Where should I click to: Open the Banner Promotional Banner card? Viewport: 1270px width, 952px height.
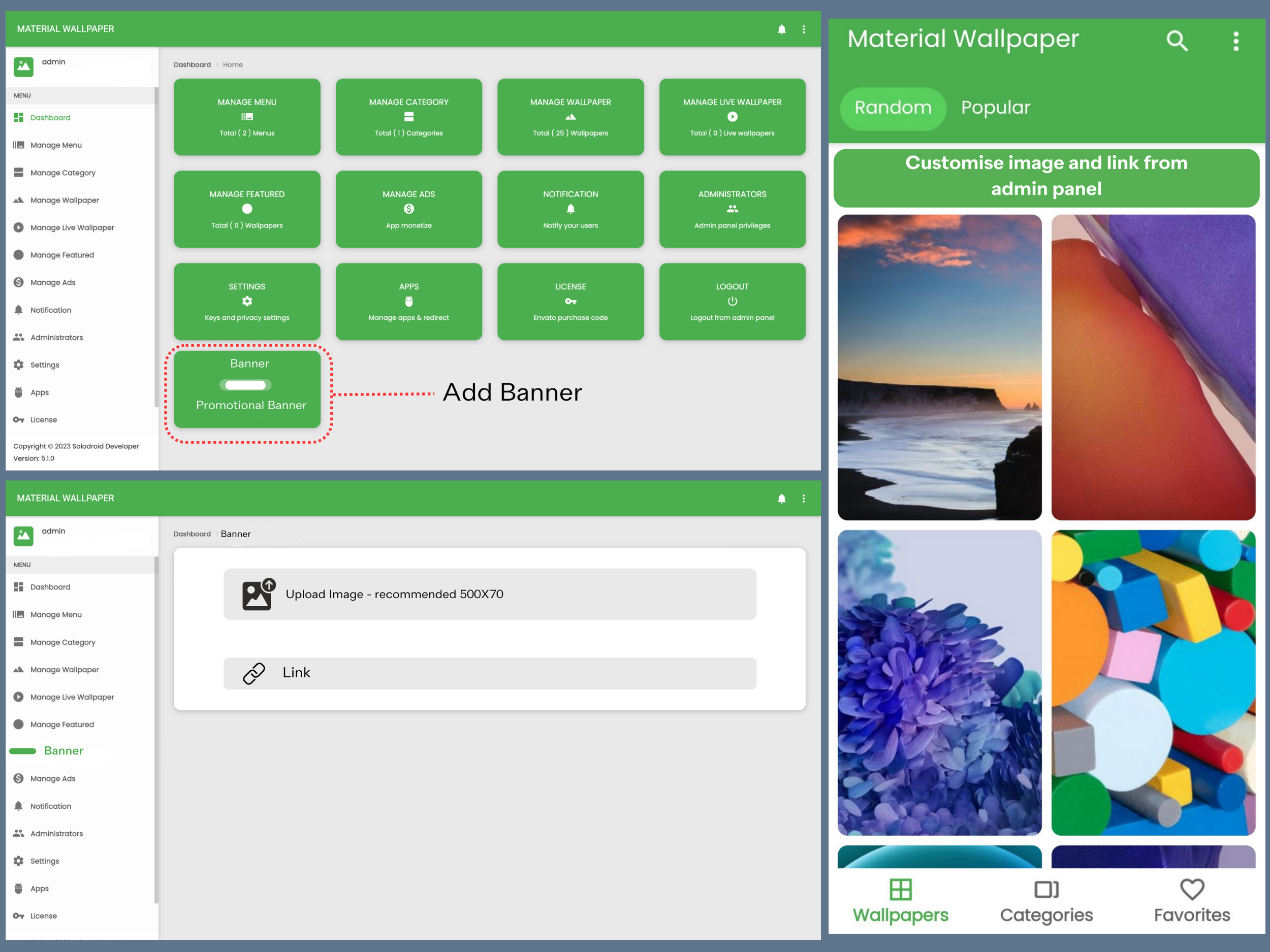tap(247, 389)
